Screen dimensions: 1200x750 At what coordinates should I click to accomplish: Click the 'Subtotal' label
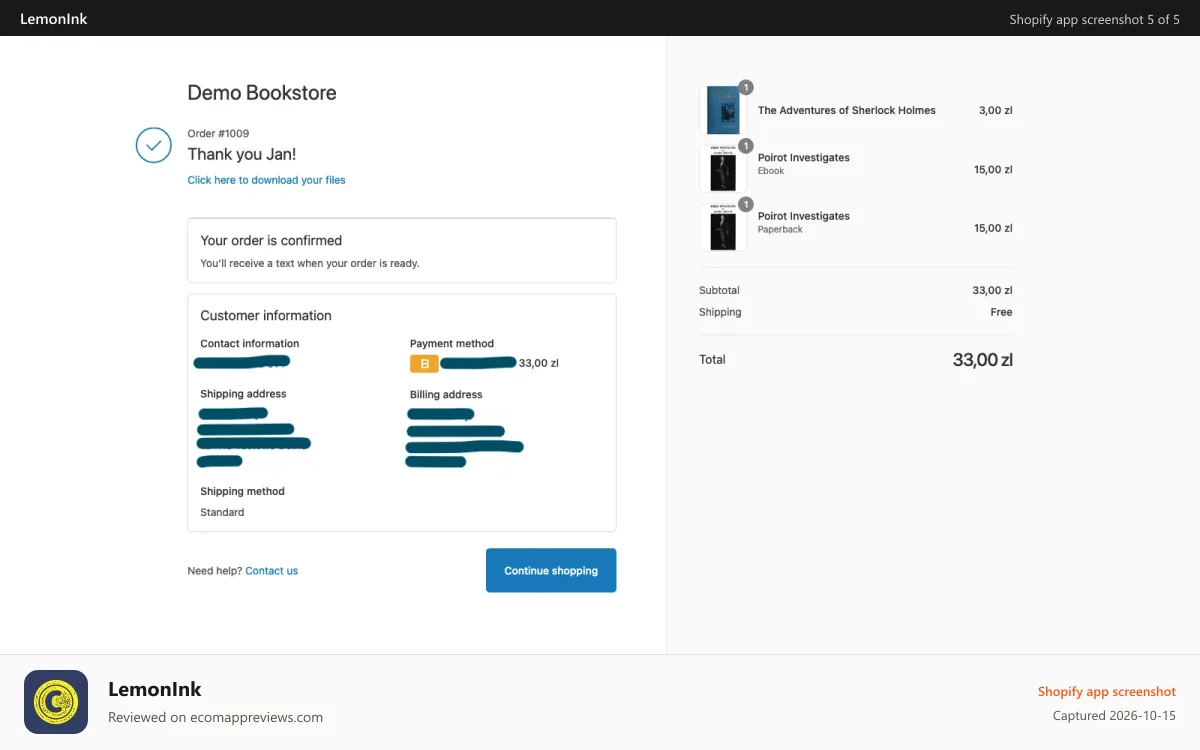click(x=719, y=290)
